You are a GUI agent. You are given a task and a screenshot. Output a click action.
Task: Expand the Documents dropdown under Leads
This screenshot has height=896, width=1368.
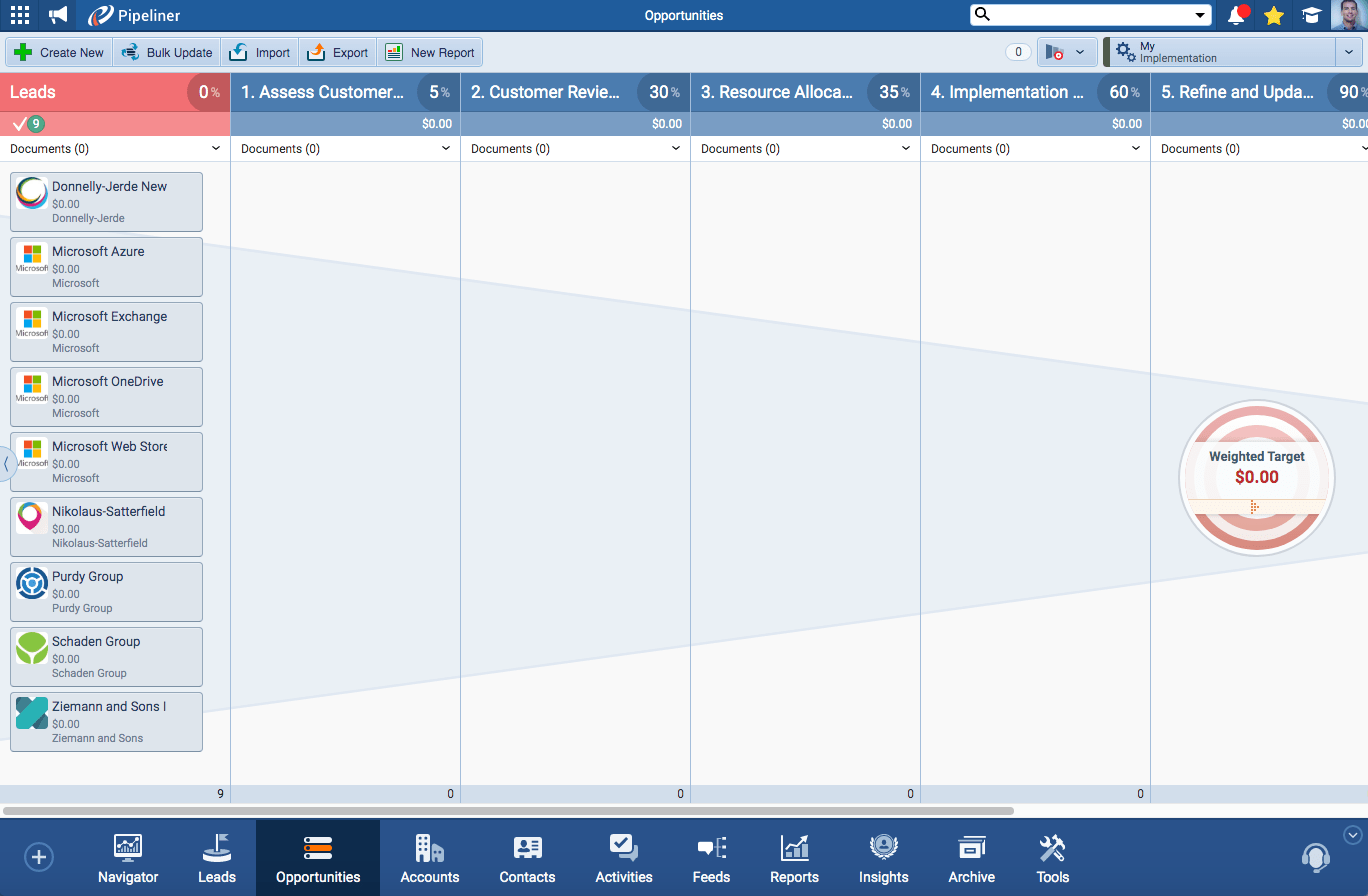click(x=216, y=149)
